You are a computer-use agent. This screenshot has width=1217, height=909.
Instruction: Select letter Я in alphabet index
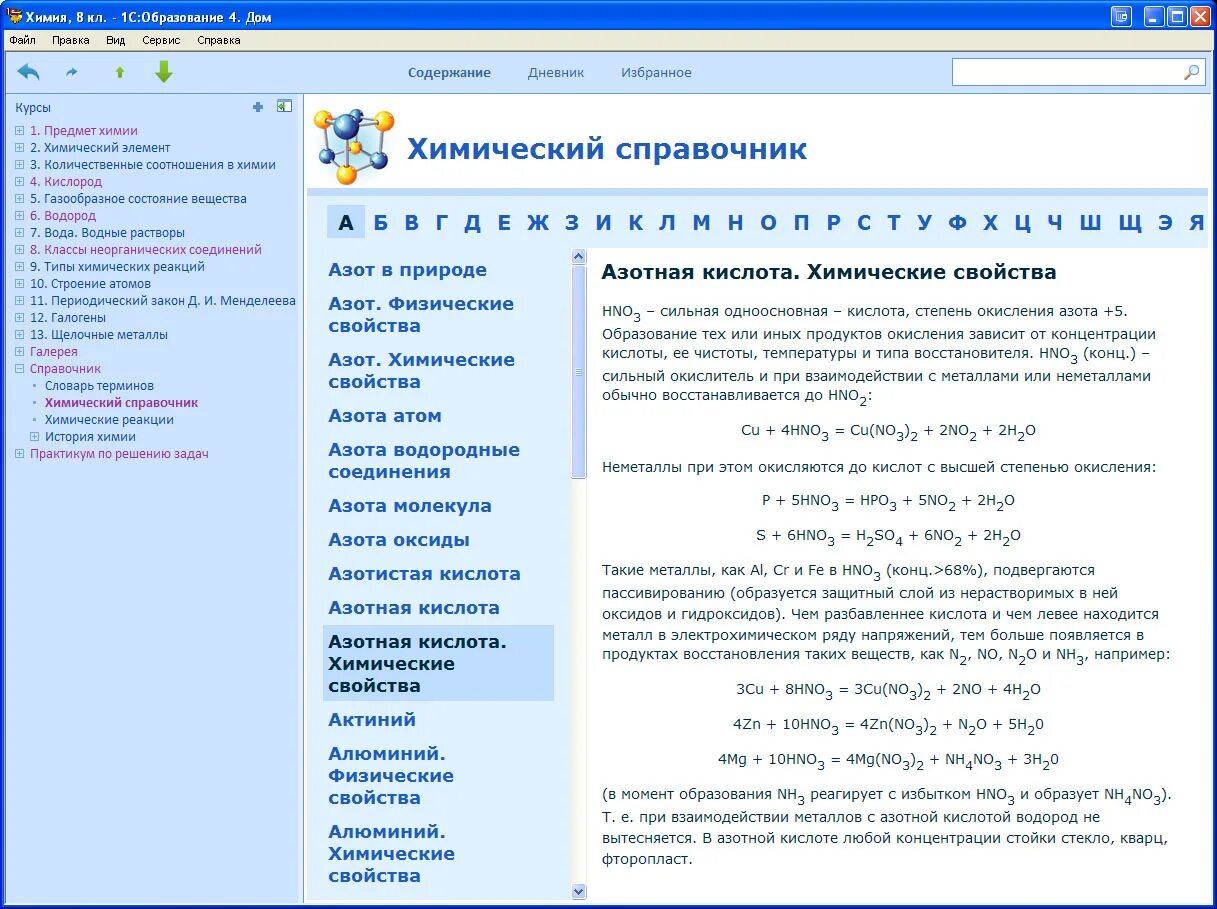(x=1196, y=223)
